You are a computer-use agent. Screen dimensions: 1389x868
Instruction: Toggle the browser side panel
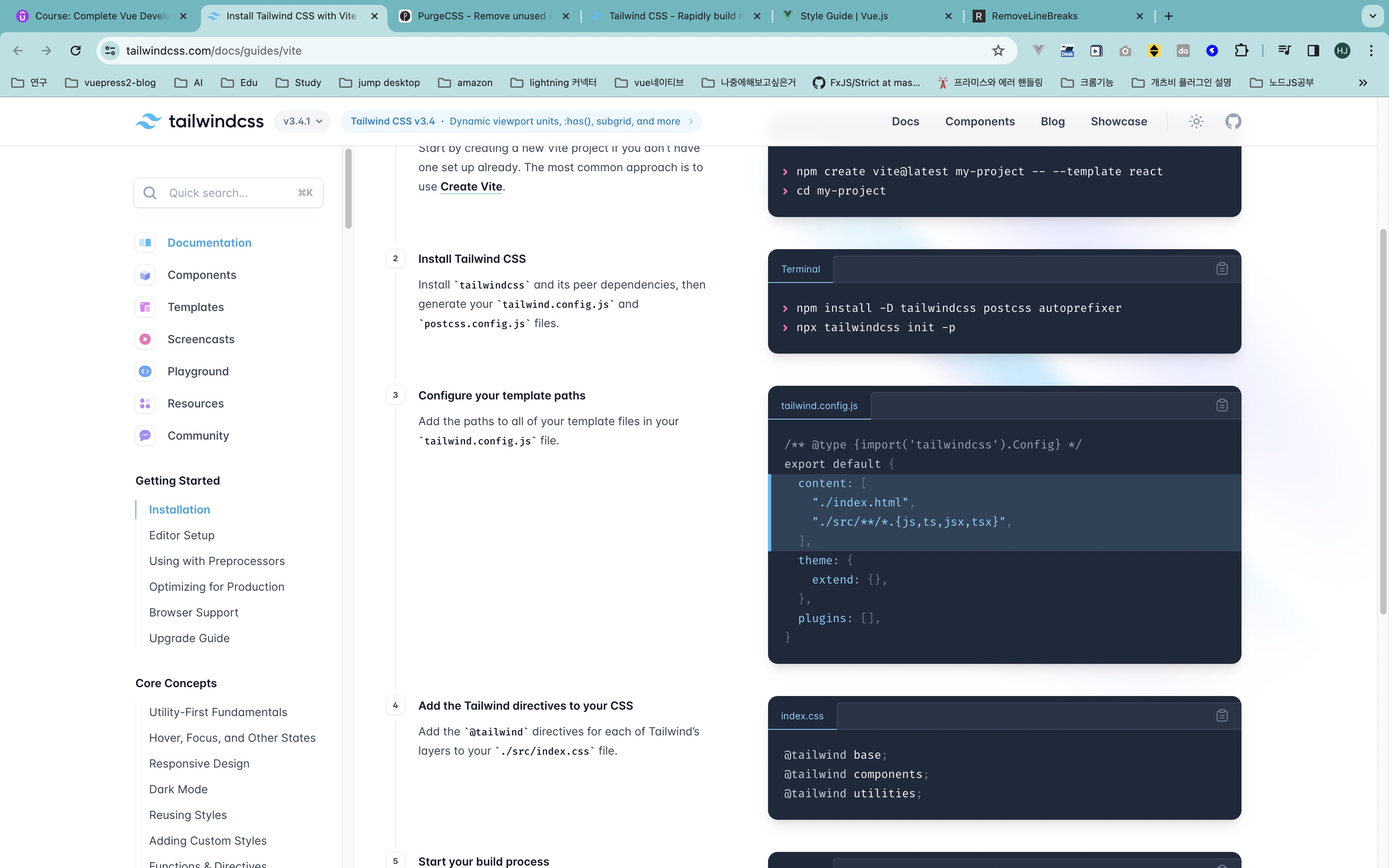(1313, 51)
